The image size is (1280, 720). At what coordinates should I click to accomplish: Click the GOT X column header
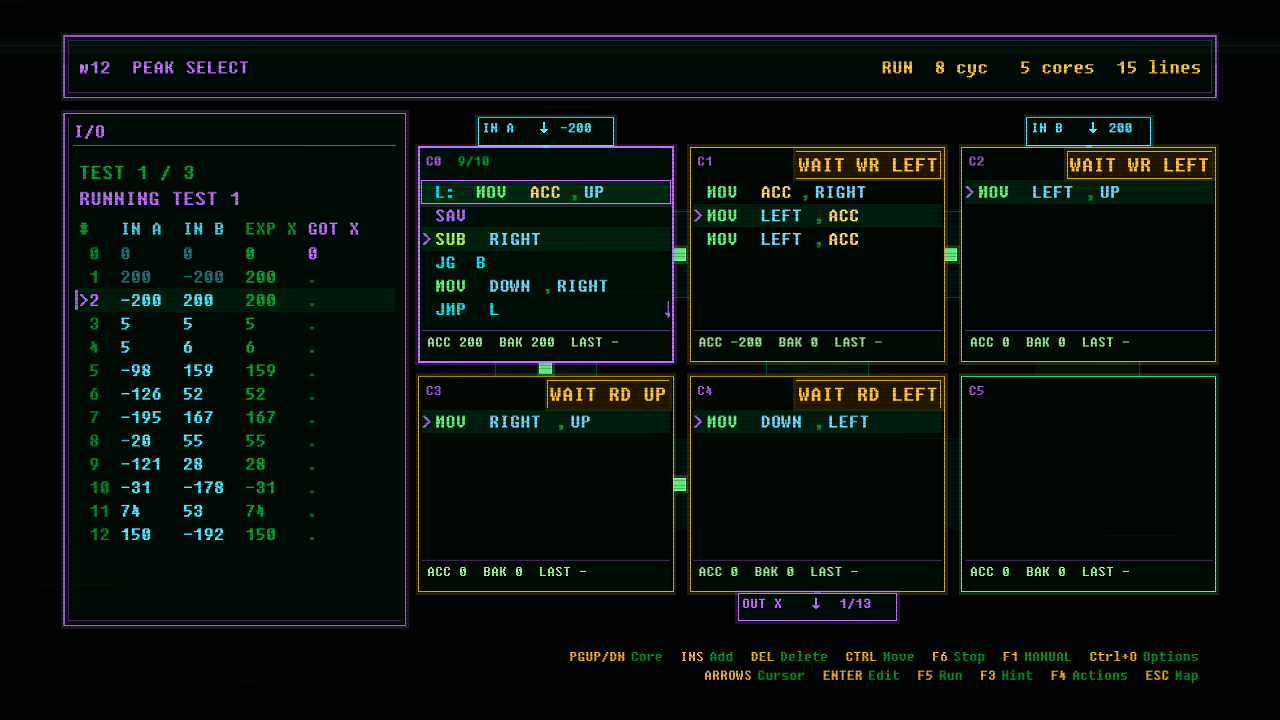tap(334, 229)
